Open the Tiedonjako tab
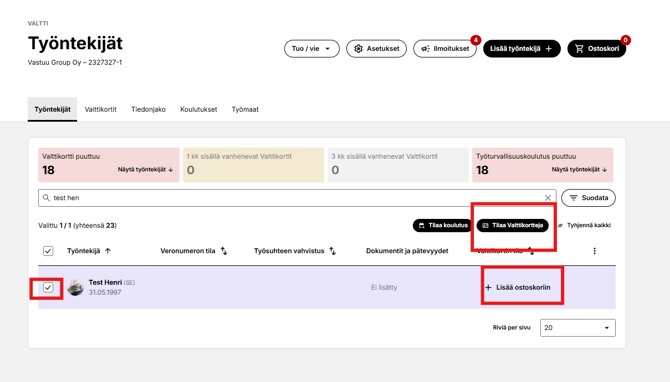 click(148, 109)
